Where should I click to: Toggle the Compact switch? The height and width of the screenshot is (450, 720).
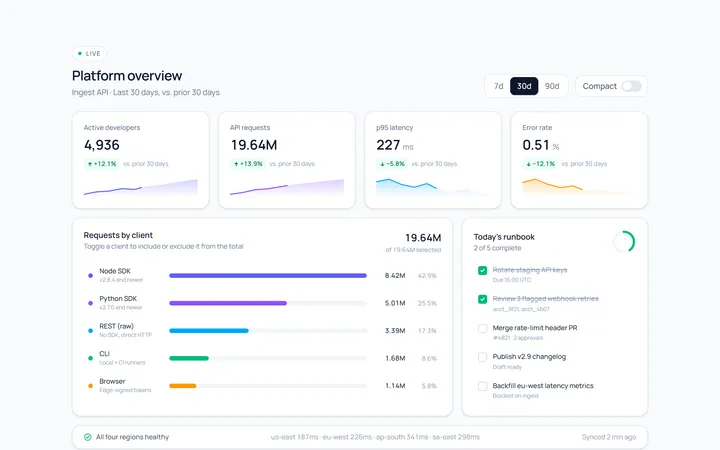click(x=631, y=86)
